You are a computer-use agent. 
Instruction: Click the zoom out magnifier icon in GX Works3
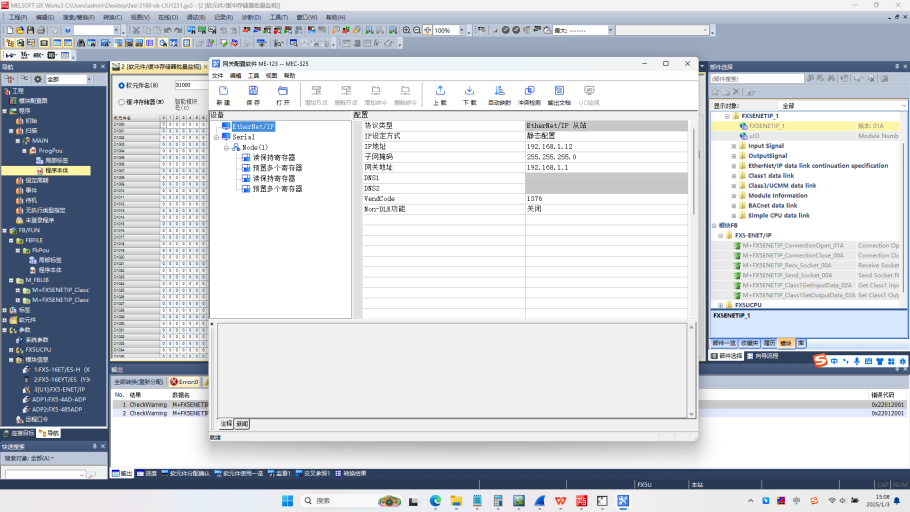pyautogui.click(x=417, y=30)
